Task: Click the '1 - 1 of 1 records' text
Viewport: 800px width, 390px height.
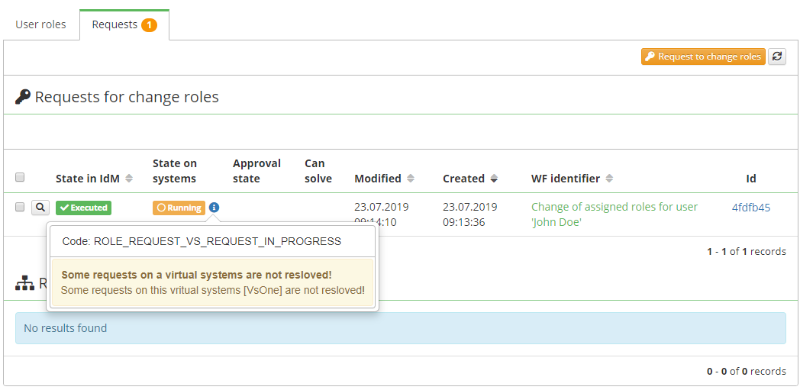Action: point(746,252)
